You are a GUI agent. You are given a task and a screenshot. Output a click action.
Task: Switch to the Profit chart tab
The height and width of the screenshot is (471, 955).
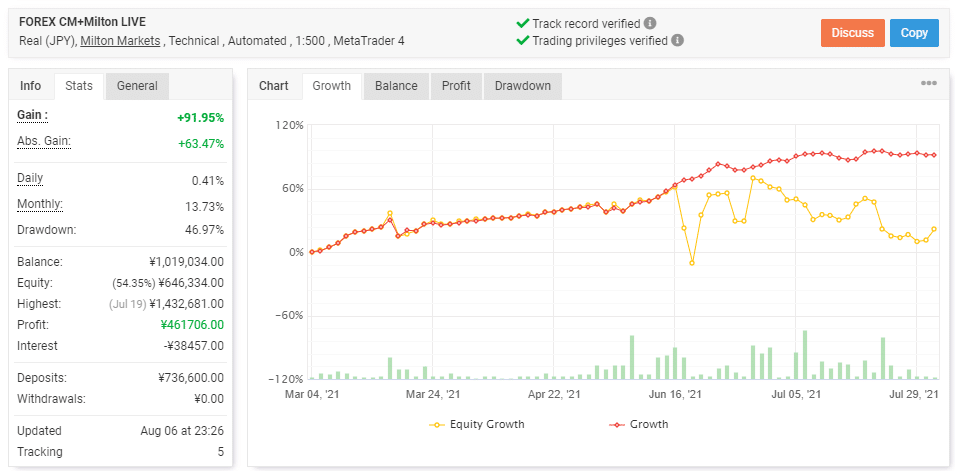click(x=456, y=86)
